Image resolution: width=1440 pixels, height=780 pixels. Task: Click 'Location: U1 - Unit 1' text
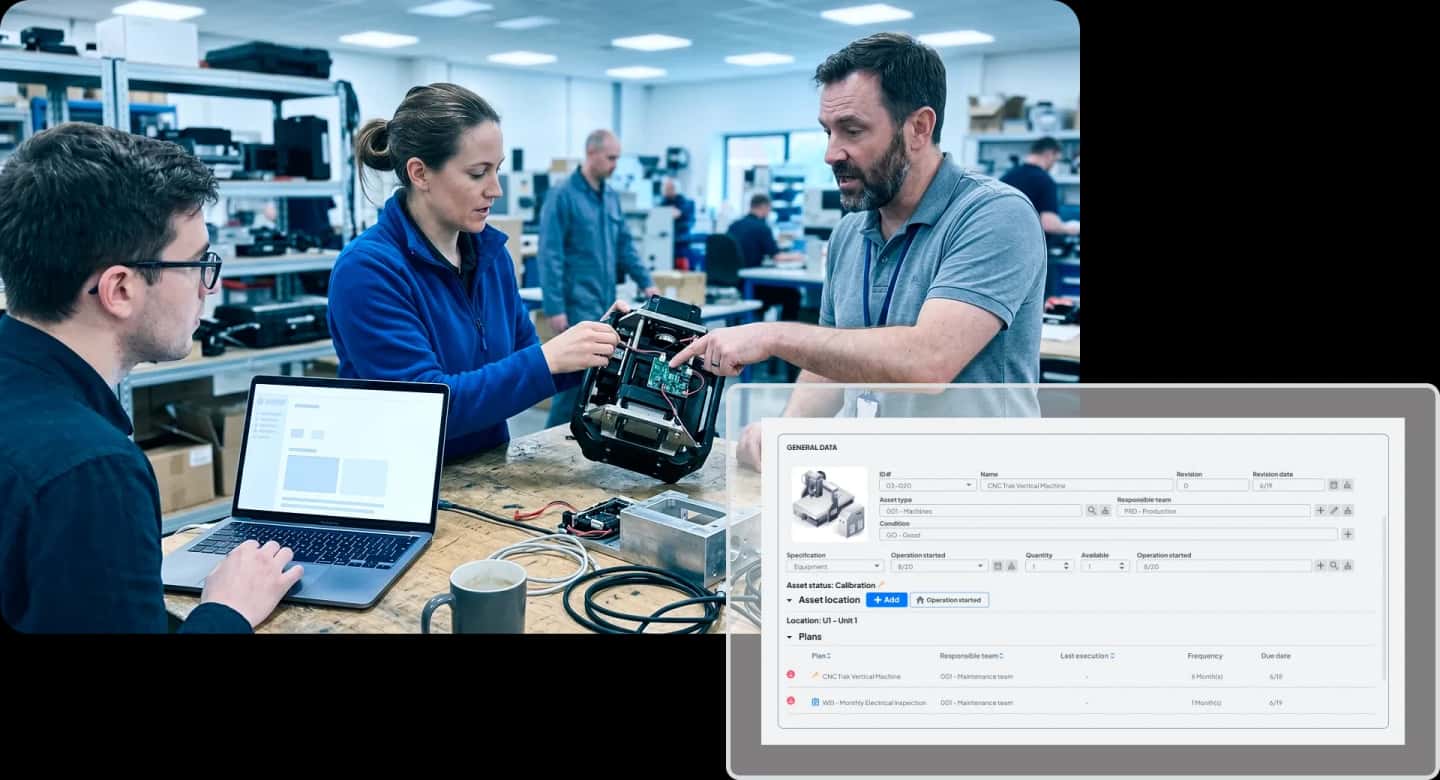(x=822, y=621)
